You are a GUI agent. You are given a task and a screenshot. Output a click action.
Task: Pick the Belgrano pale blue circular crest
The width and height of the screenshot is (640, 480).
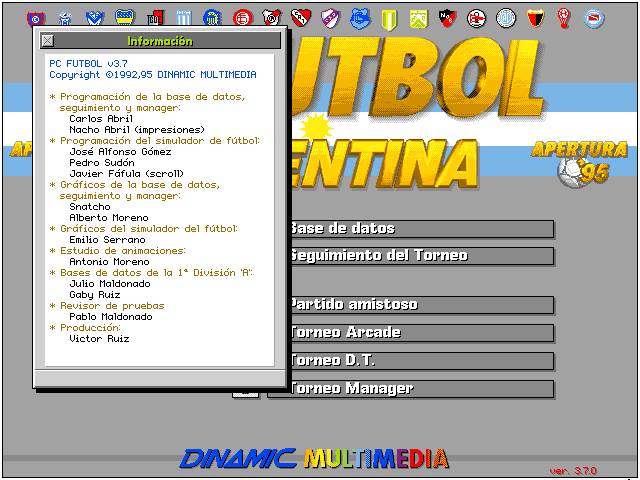pos(506,19)
